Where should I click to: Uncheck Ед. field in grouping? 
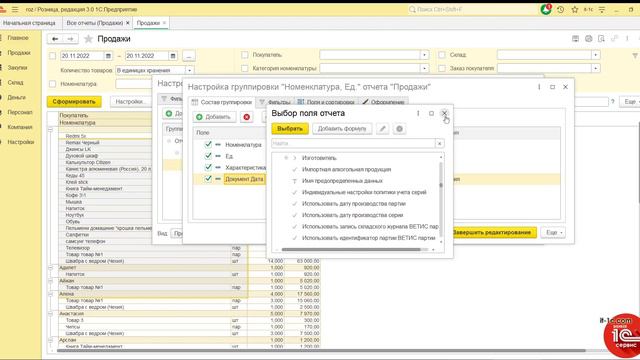pyautogui.click(x=208, y=156)
